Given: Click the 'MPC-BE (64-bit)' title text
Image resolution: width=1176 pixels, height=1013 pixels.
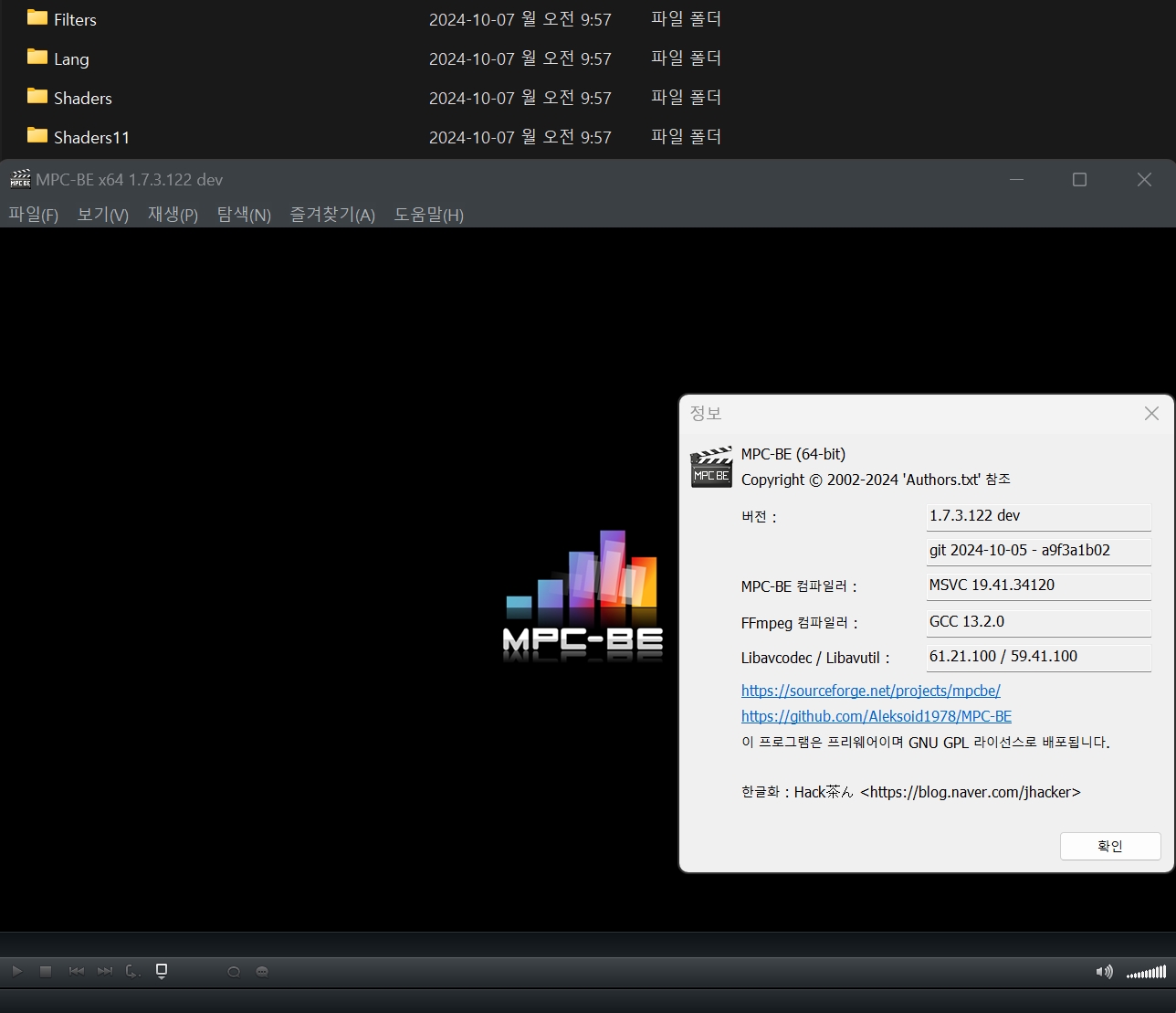Looking at the screenshot, I should click(x=793, y=454).
